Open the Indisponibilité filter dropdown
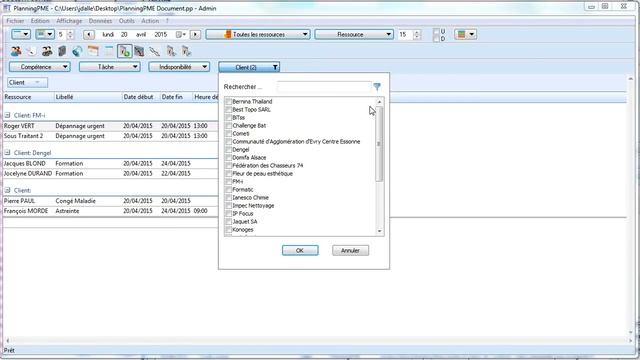The image size is (640, 360). point(179,67)
